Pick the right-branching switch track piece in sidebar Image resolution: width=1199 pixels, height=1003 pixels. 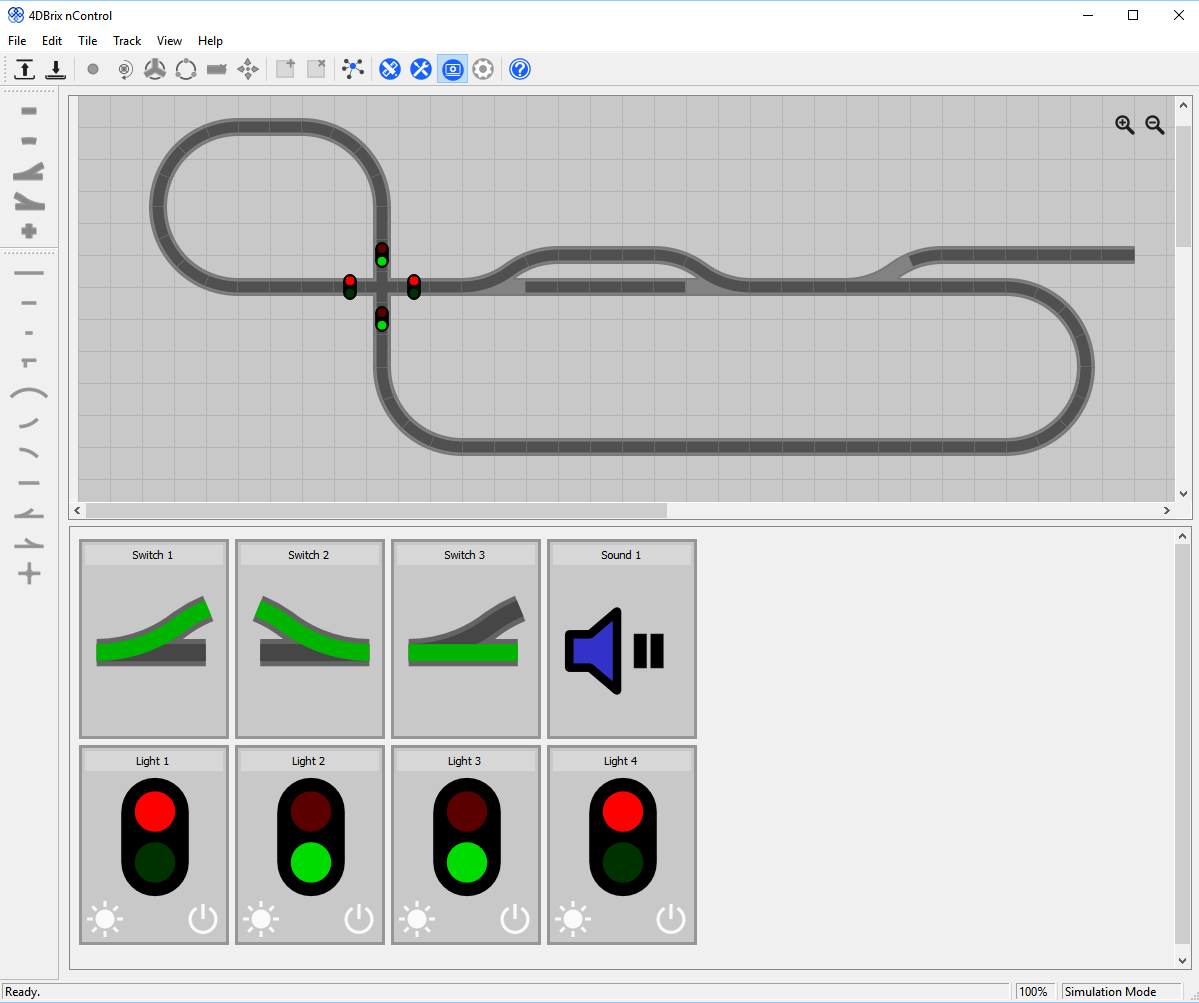(x=29, y=202)
